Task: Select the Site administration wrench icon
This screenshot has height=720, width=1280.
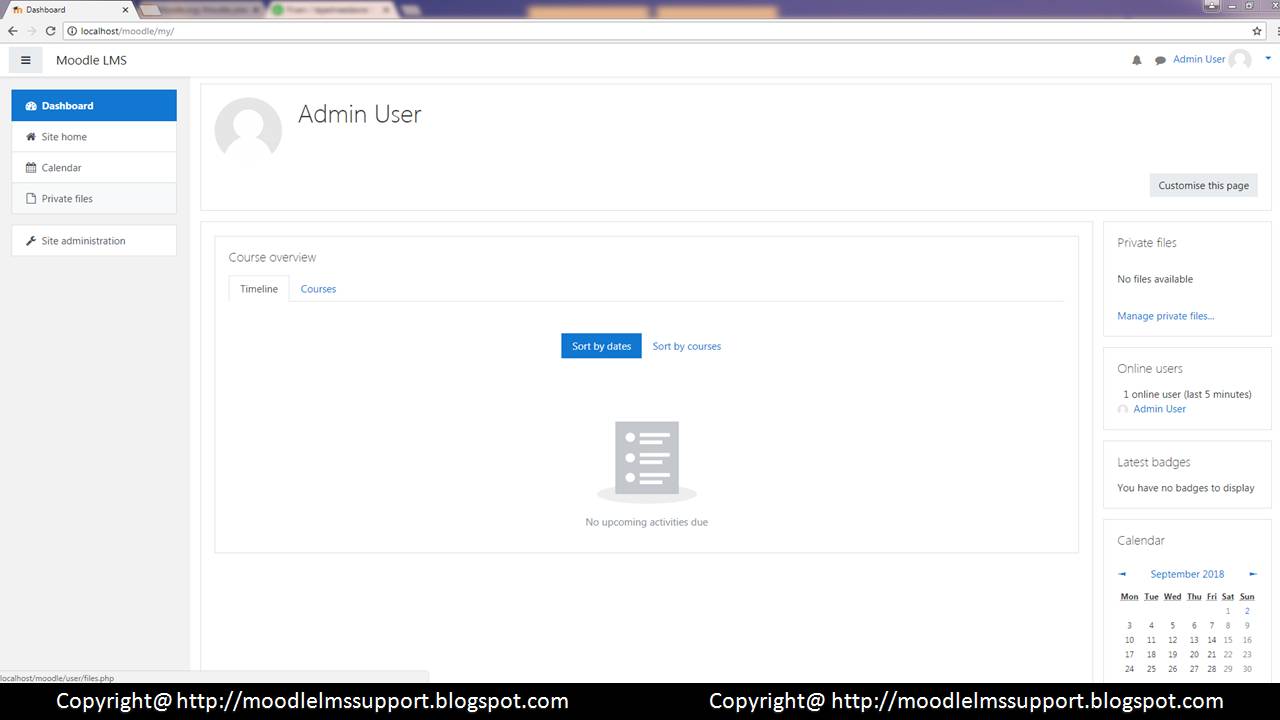Action: point(33,240)
